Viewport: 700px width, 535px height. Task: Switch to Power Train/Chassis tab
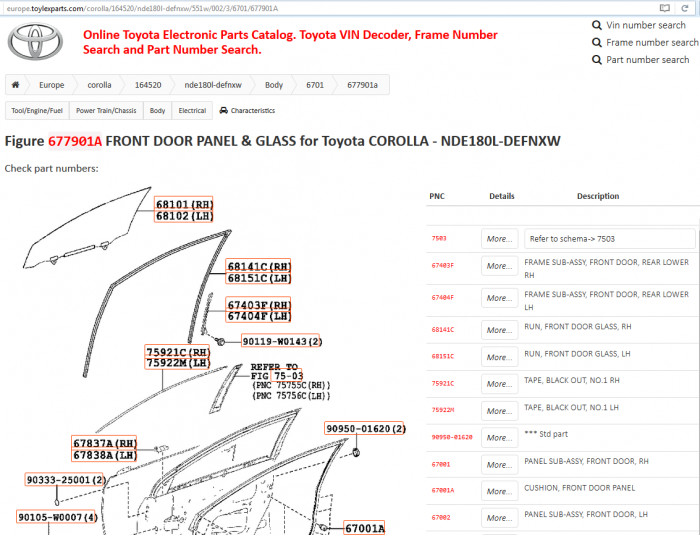point(108,111)
